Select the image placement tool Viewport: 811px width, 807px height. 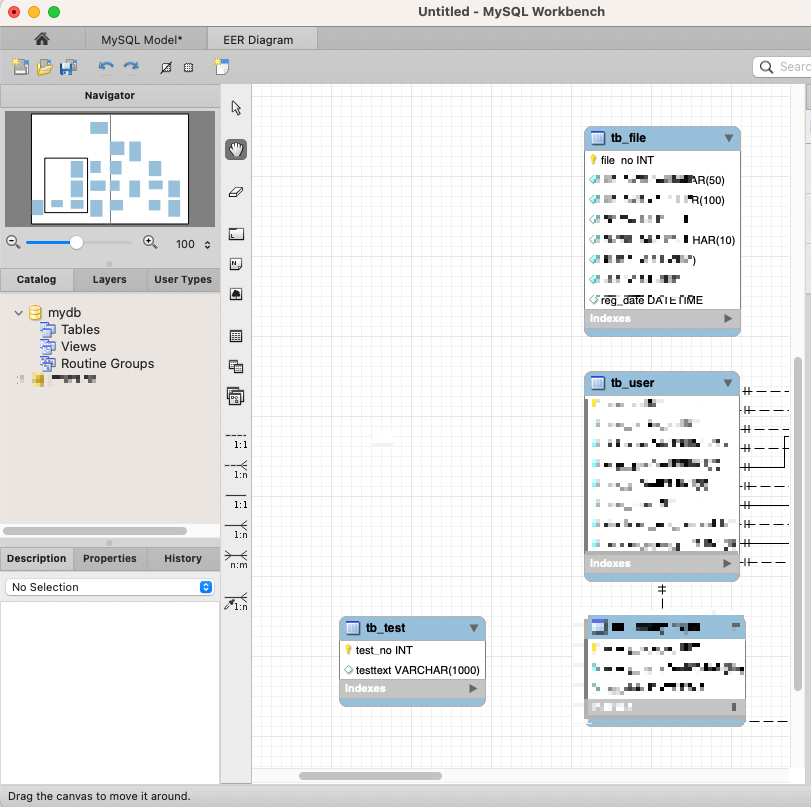[x=236, y=294]
